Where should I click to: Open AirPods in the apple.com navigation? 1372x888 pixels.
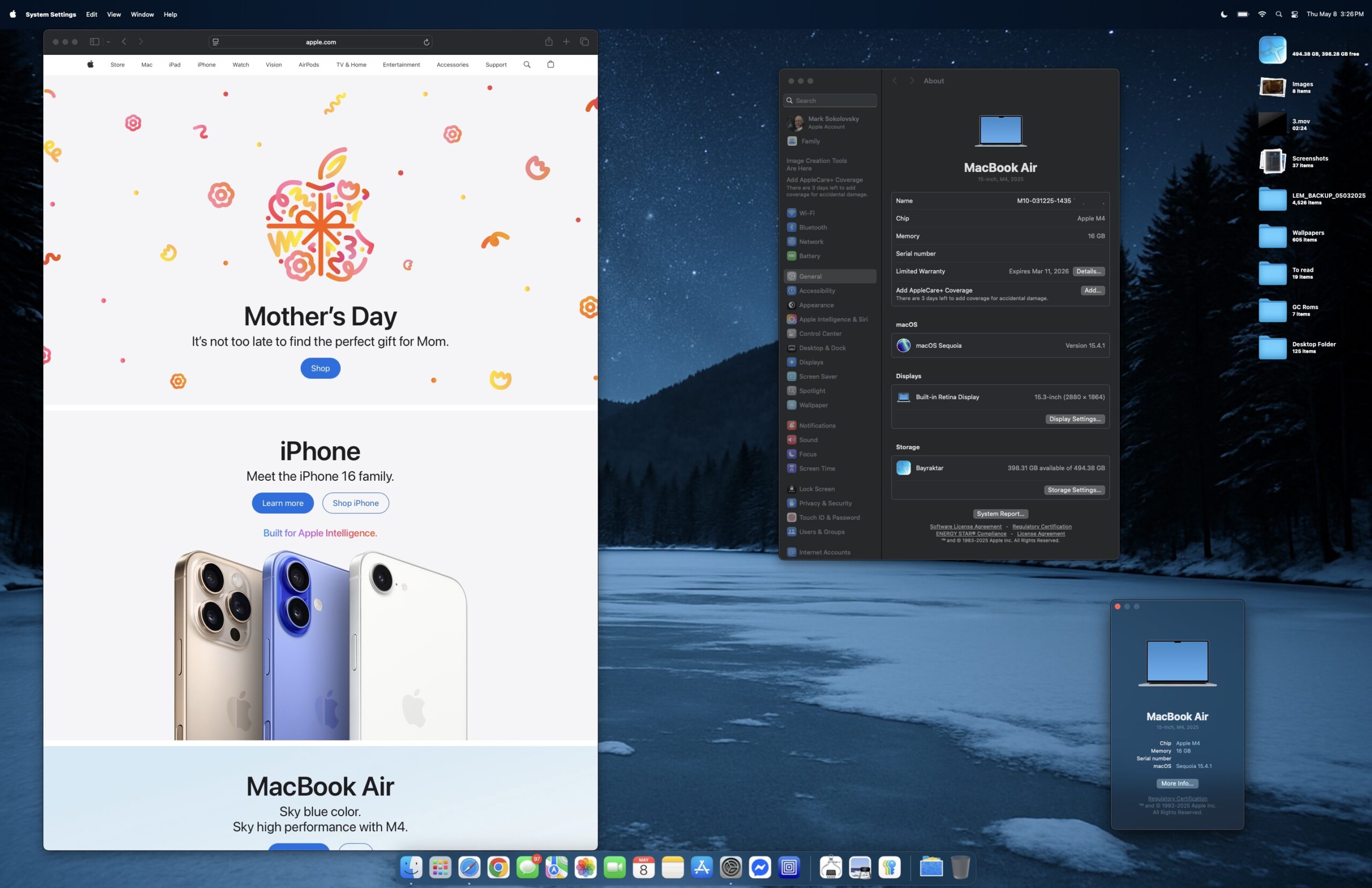point(308,65)
